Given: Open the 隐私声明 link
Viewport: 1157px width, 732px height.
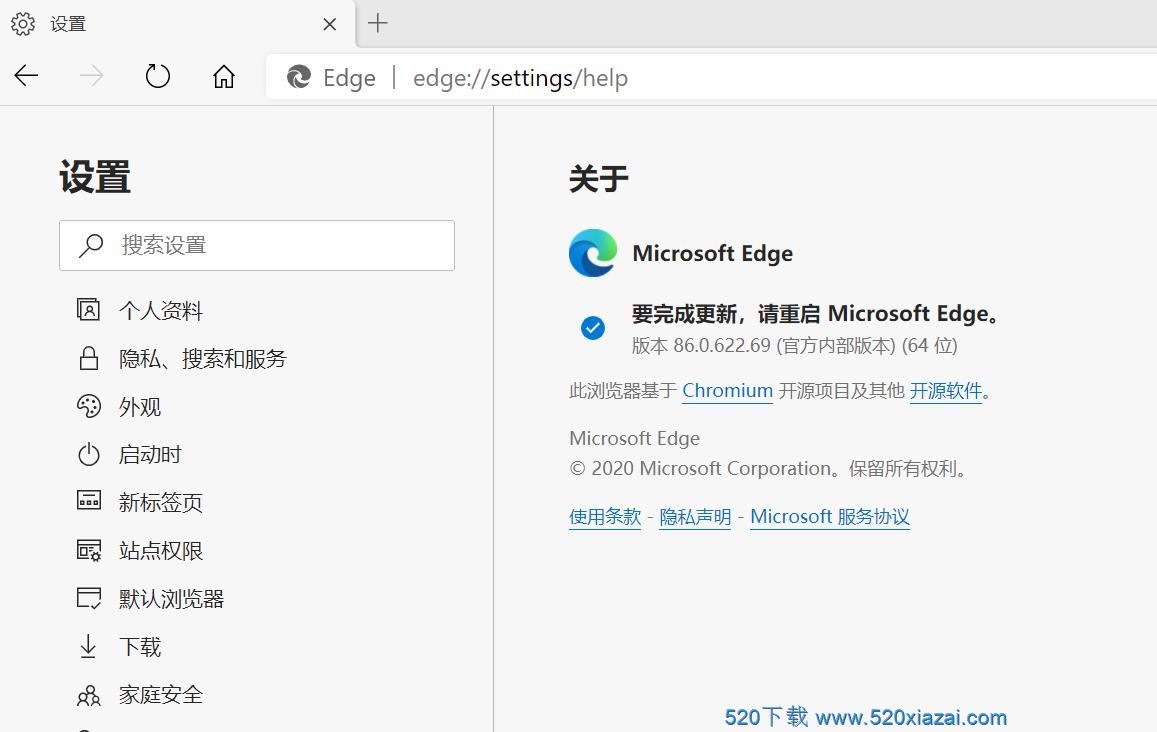Looking at the screenshot, I should coord(695,517).
